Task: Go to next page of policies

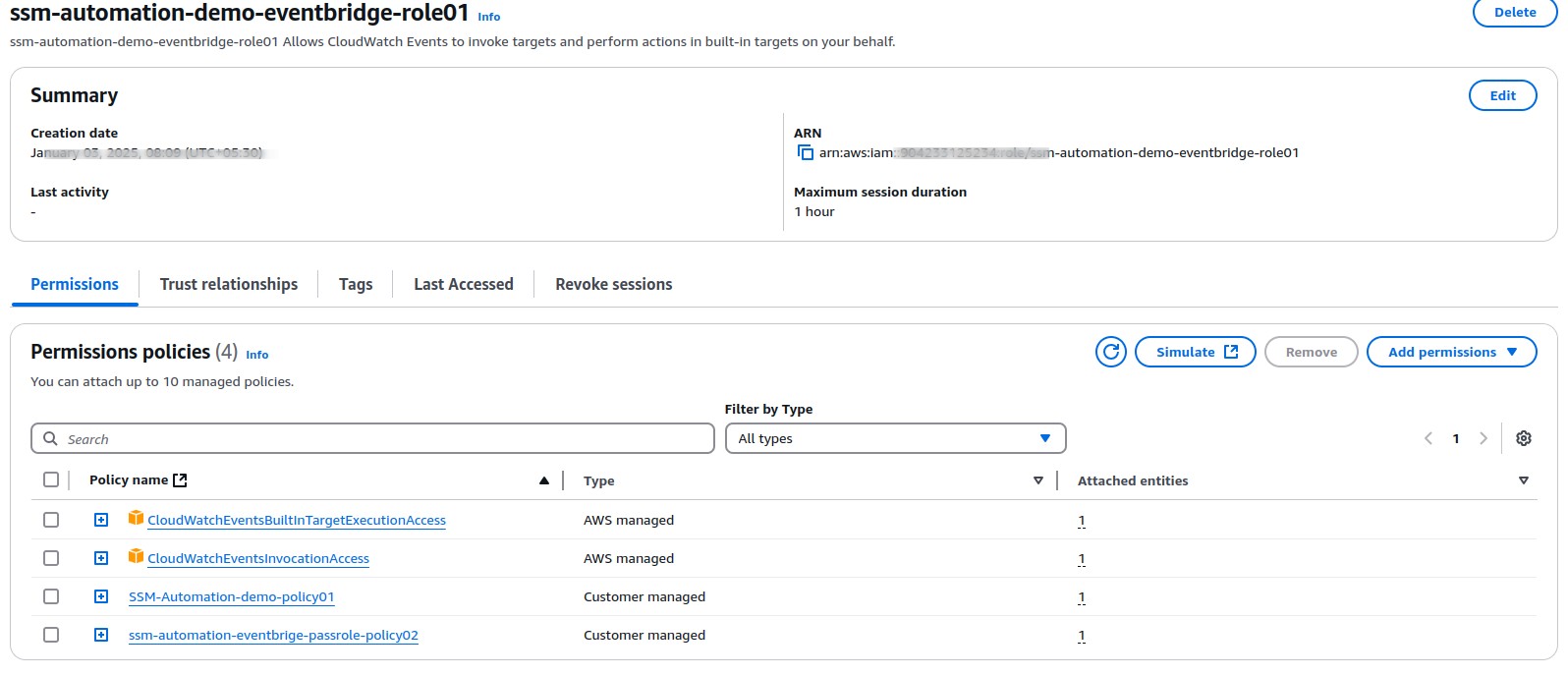Action: click(1483, 438)
